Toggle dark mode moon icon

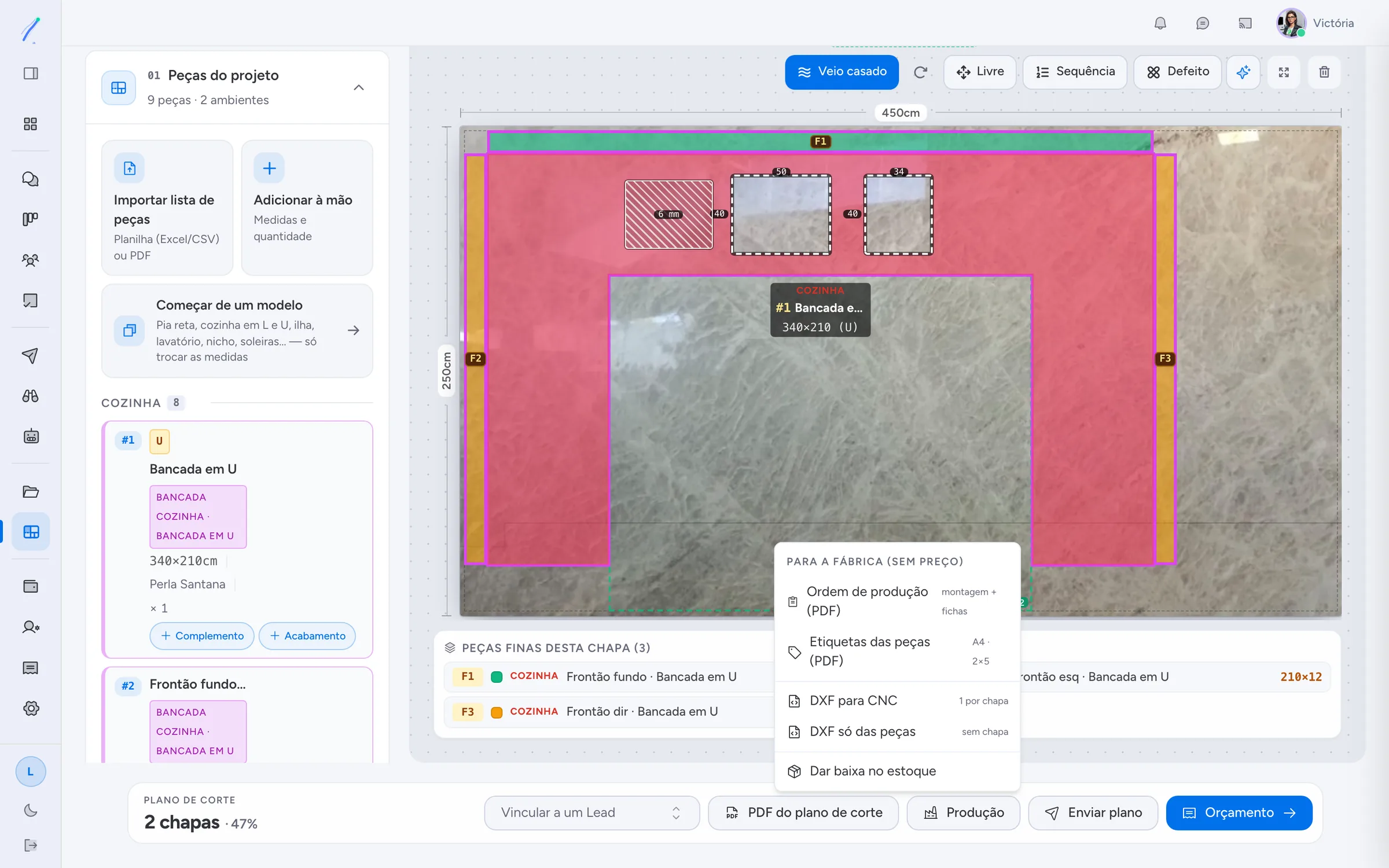31,810
